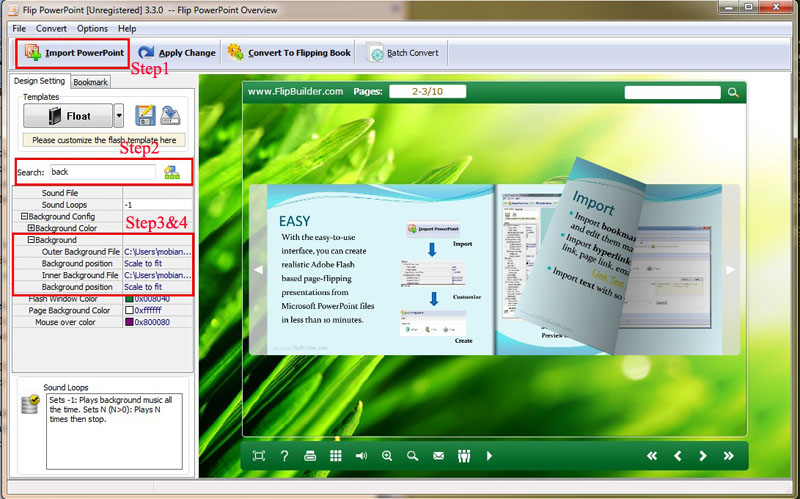Click the left EASY page of the flipbook

point(380,270)
